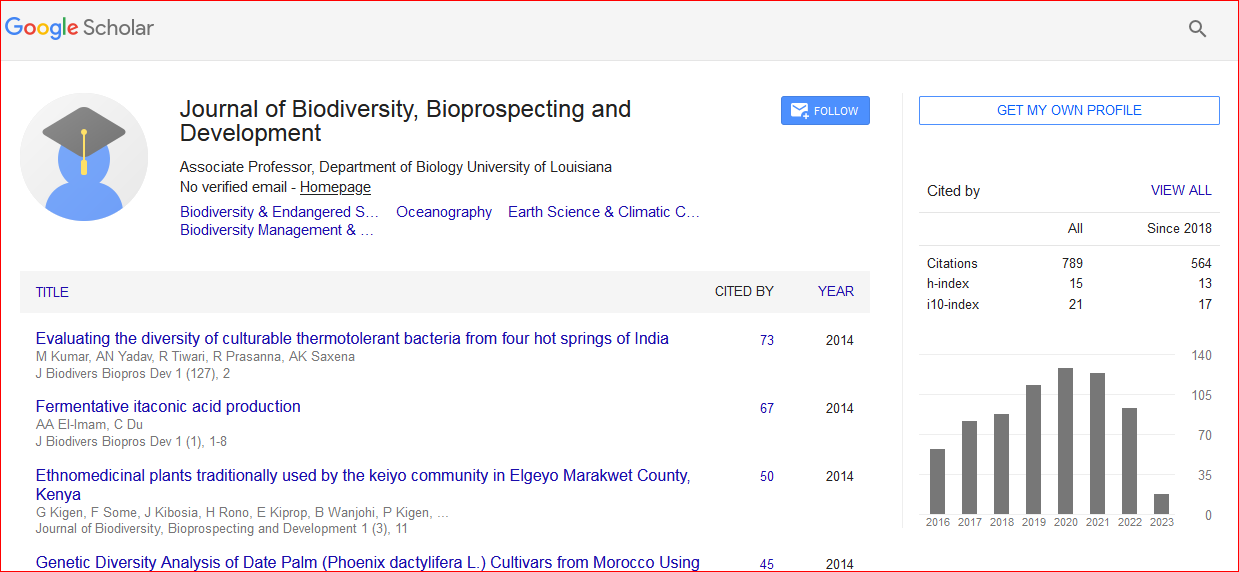The width and height of the screenshot is (1239, 572).
Task: Click the Title column header
Action: coord(52,292)
